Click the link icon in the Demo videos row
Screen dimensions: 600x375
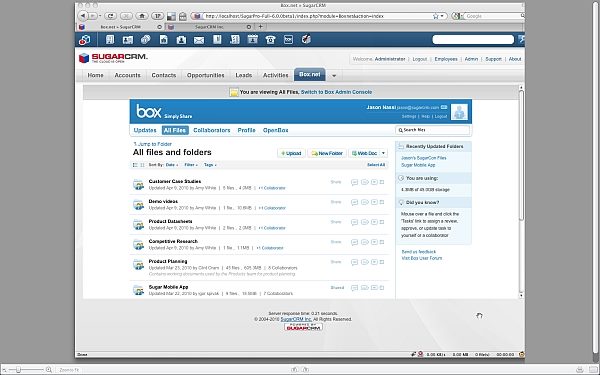365,202
